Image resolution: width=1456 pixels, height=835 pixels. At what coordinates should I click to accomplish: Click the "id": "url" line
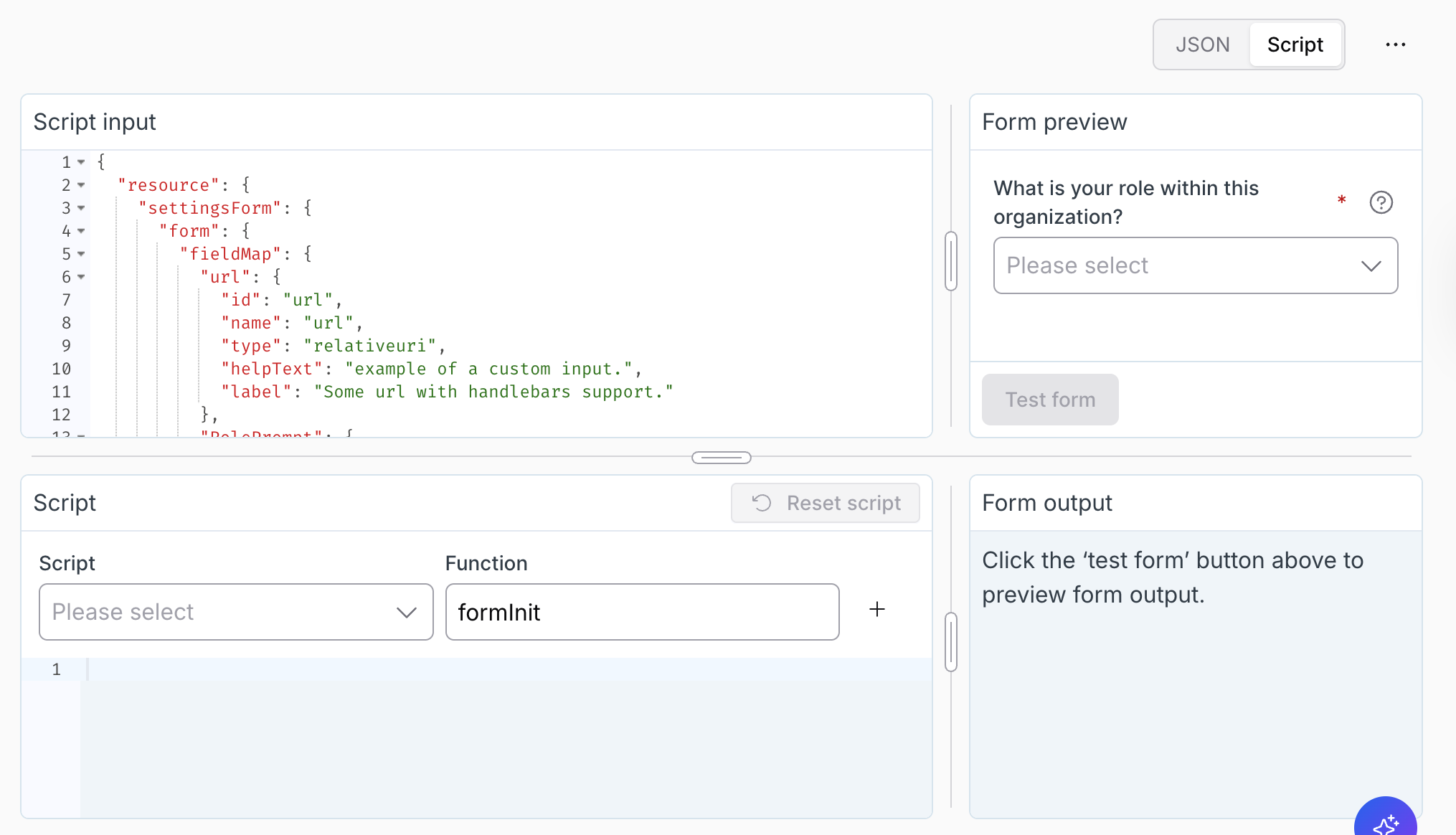[281, 300]
